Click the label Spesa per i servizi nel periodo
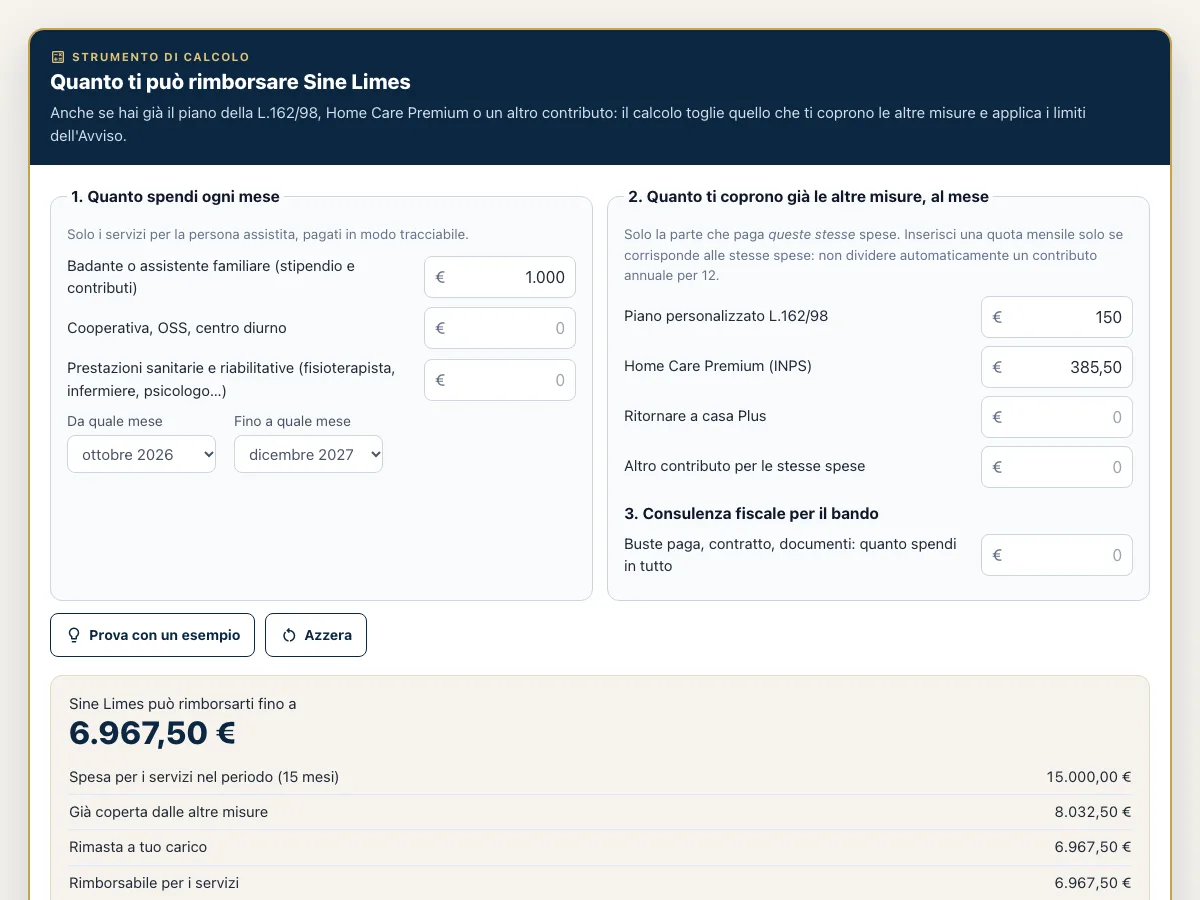This screenshot has width=1200, height=900. (204, 777)
